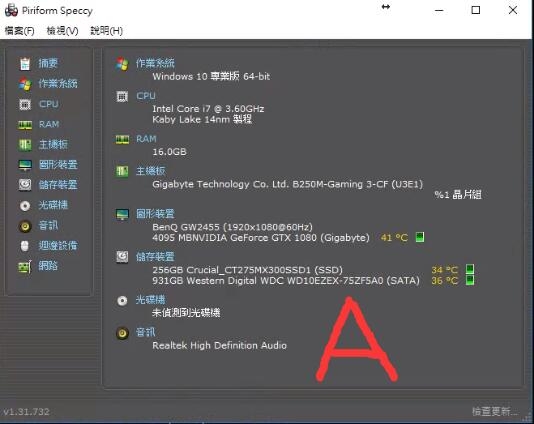Open the 週邊設備 sidebar section

pyautogui.click(x=58, y=246)
